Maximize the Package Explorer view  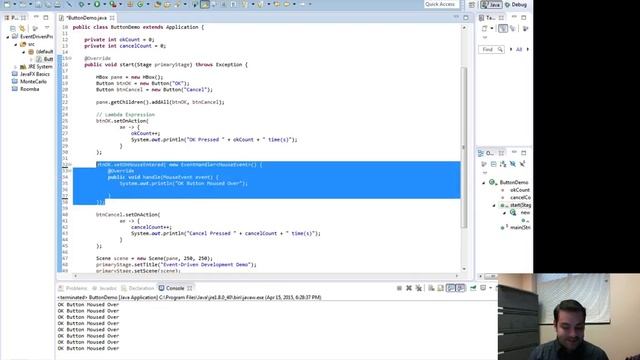[46, 18]
